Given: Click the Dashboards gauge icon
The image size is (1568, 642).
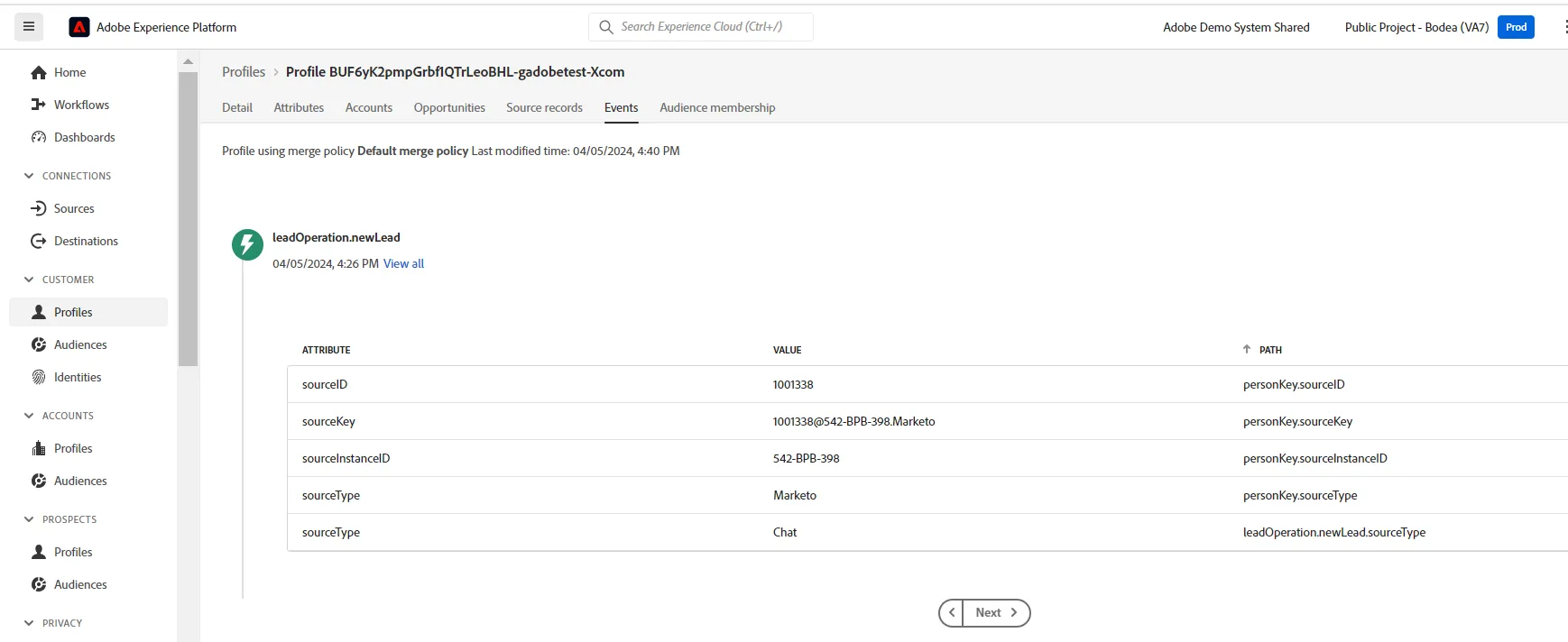Looking at the screenshot, I should [39, 137].
